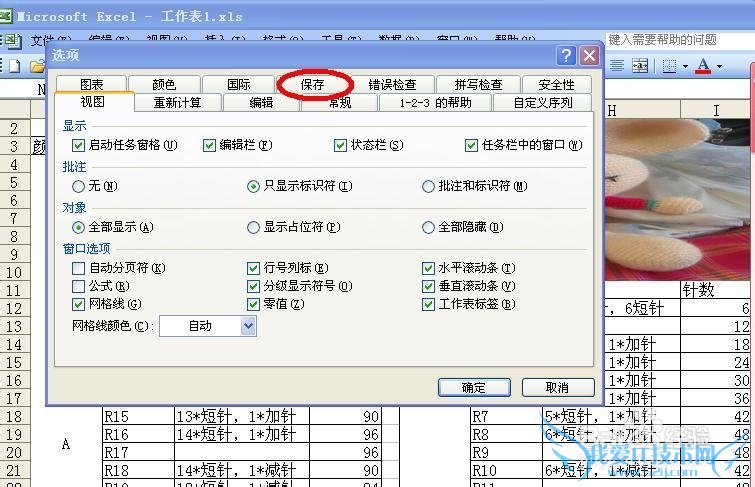
Task: Click the 取消 button
Action: (x=558, y=387)
